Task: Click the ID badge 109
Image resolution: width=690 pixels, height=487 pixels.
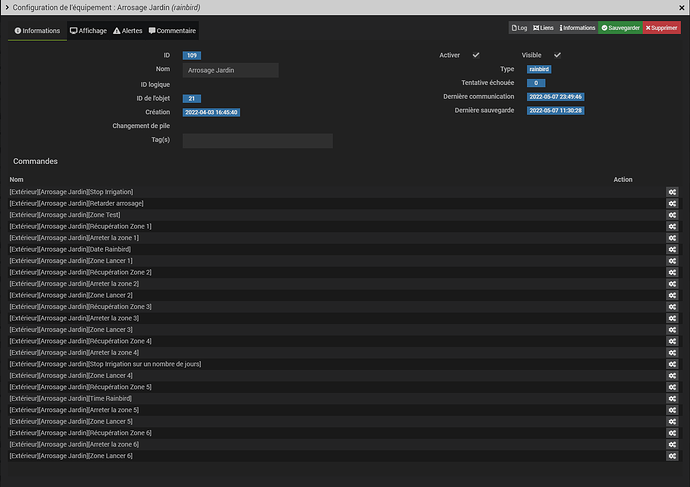Action: (x=192, y=55)
